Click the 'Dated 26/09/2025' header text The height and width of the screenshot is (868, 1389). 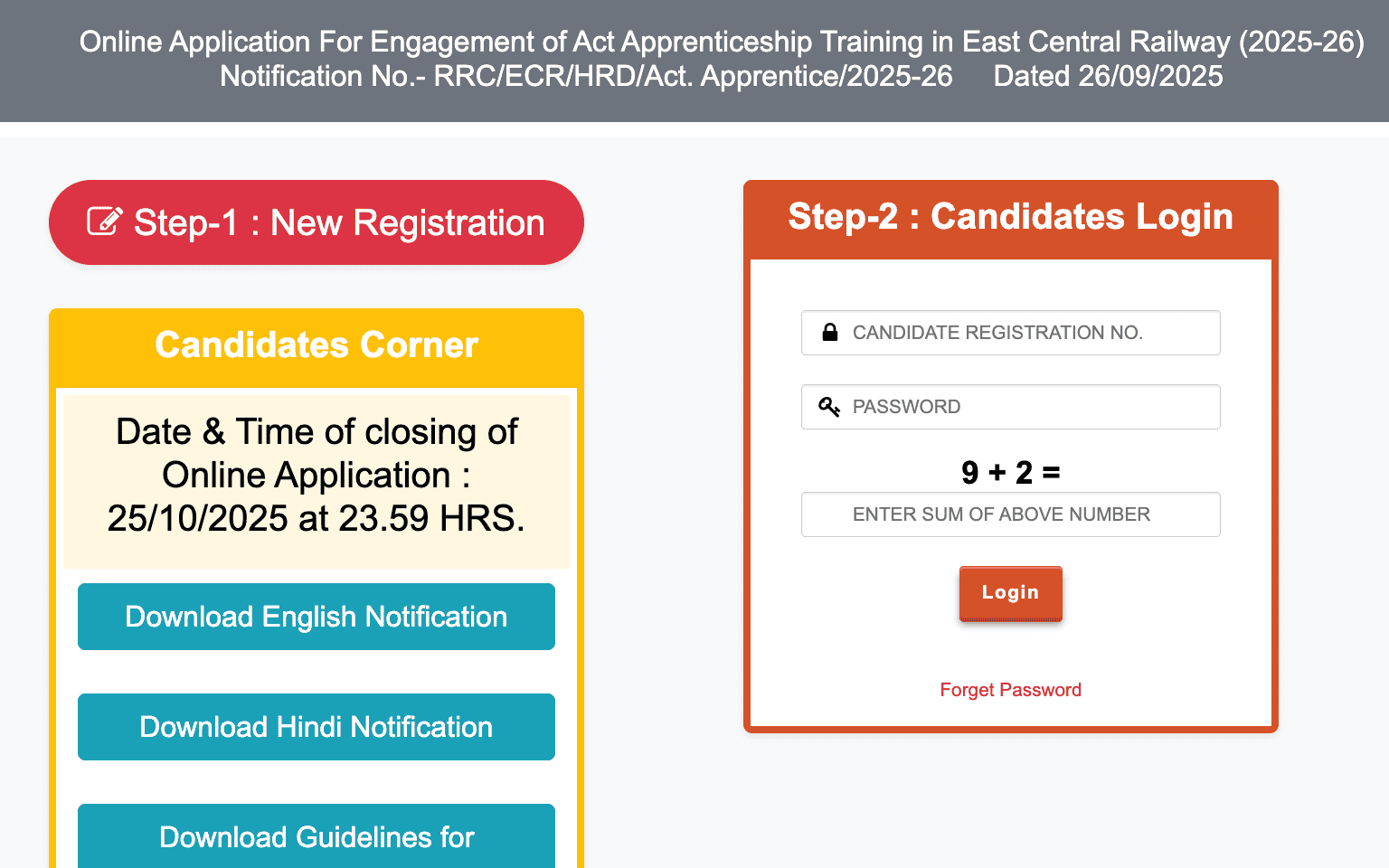point(1108,76)
